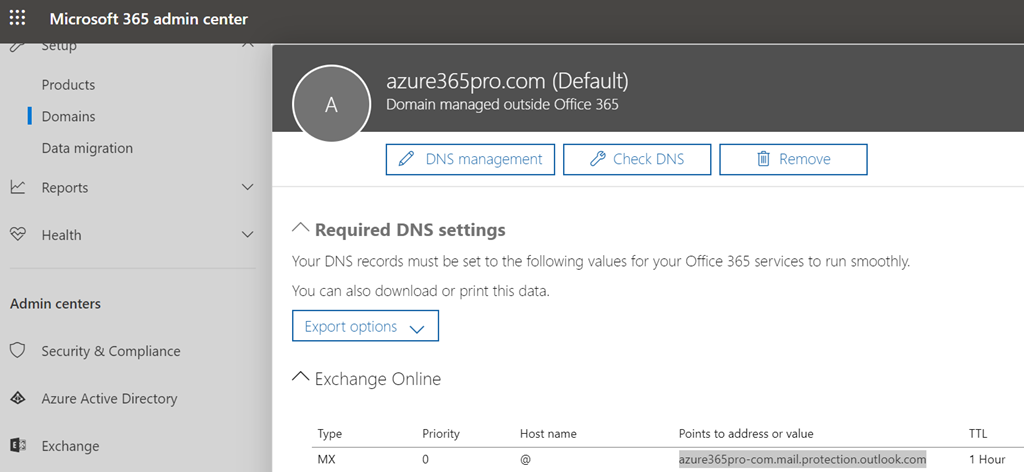The width and height of the screenshot is (1024, 472).
Task: Open the app launcher waffle icon
Action: point(18,18)
